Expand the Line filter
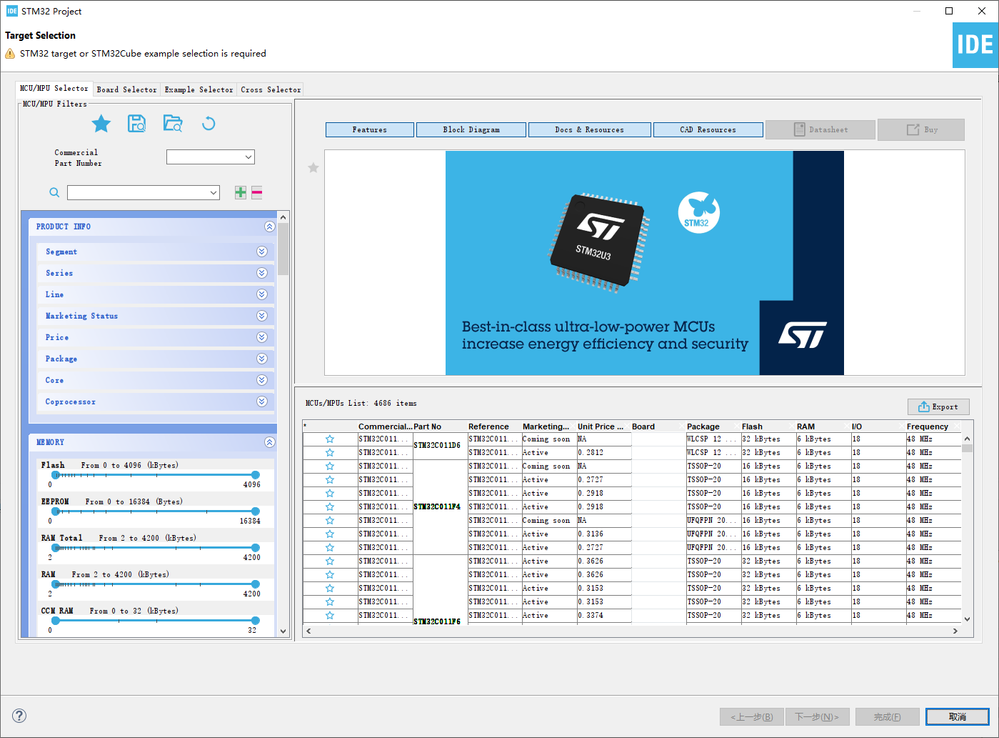 262,294
